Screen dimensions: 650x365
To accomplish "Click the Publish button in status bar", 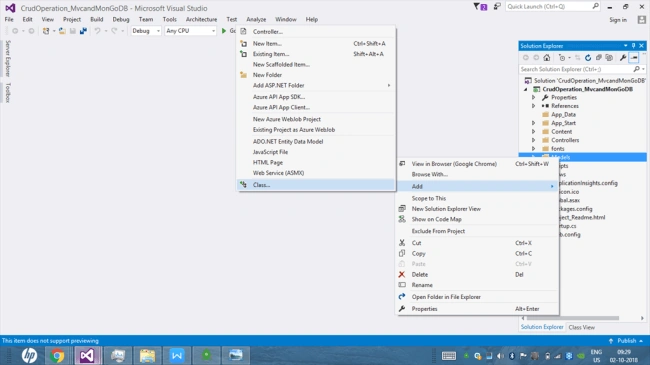I will [x=626, y=341].
